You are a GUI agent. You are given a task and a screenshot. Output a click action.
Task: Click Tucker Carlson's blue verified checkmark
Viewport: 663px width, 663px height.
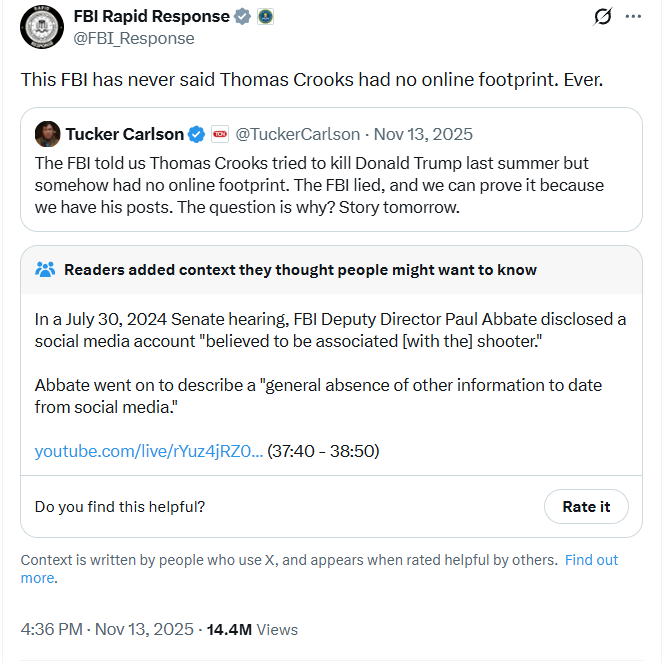click(198, 134)
